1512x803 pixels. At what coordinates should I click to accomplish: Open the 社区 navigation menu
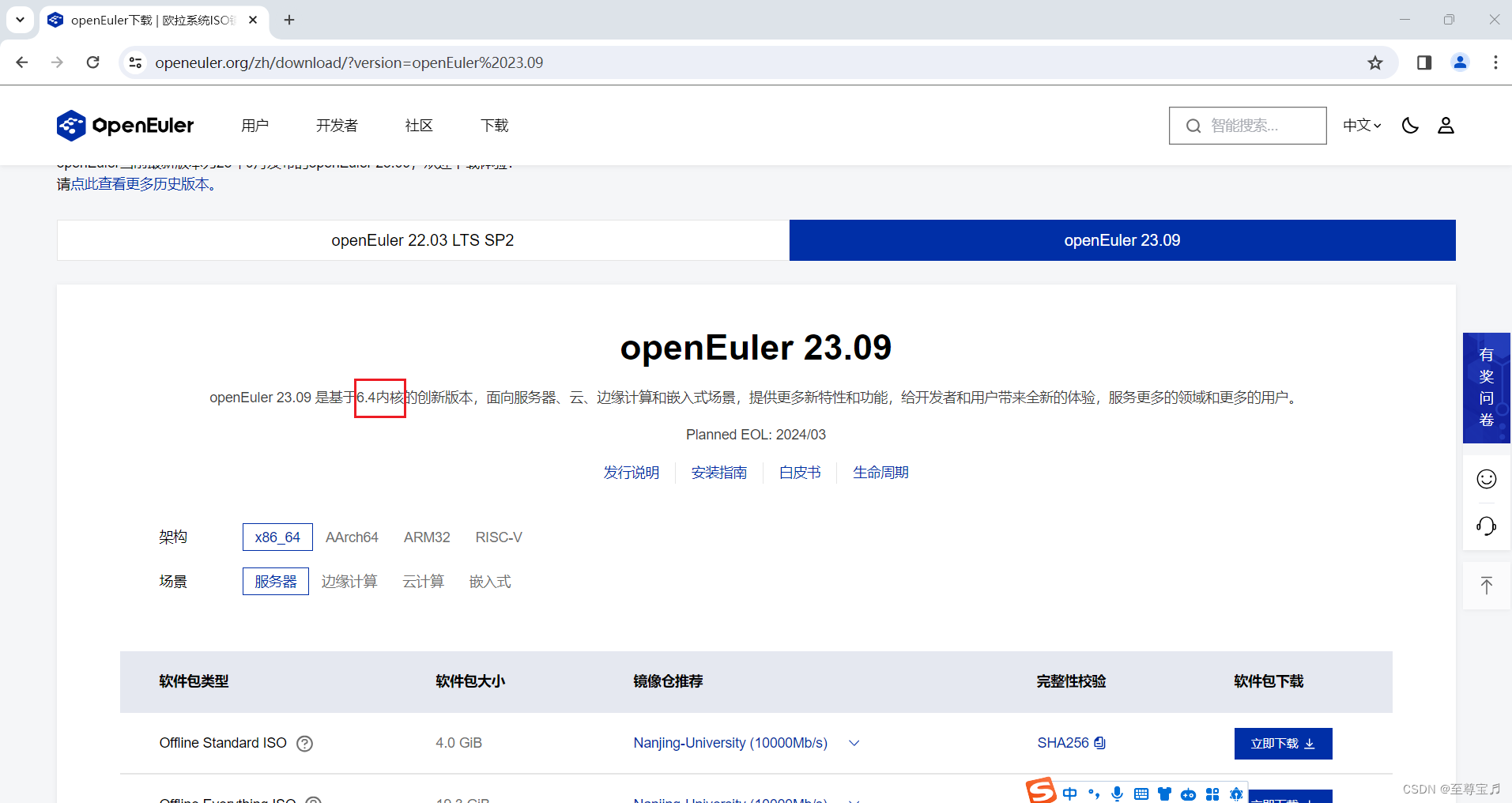click(x=419, y=126)
